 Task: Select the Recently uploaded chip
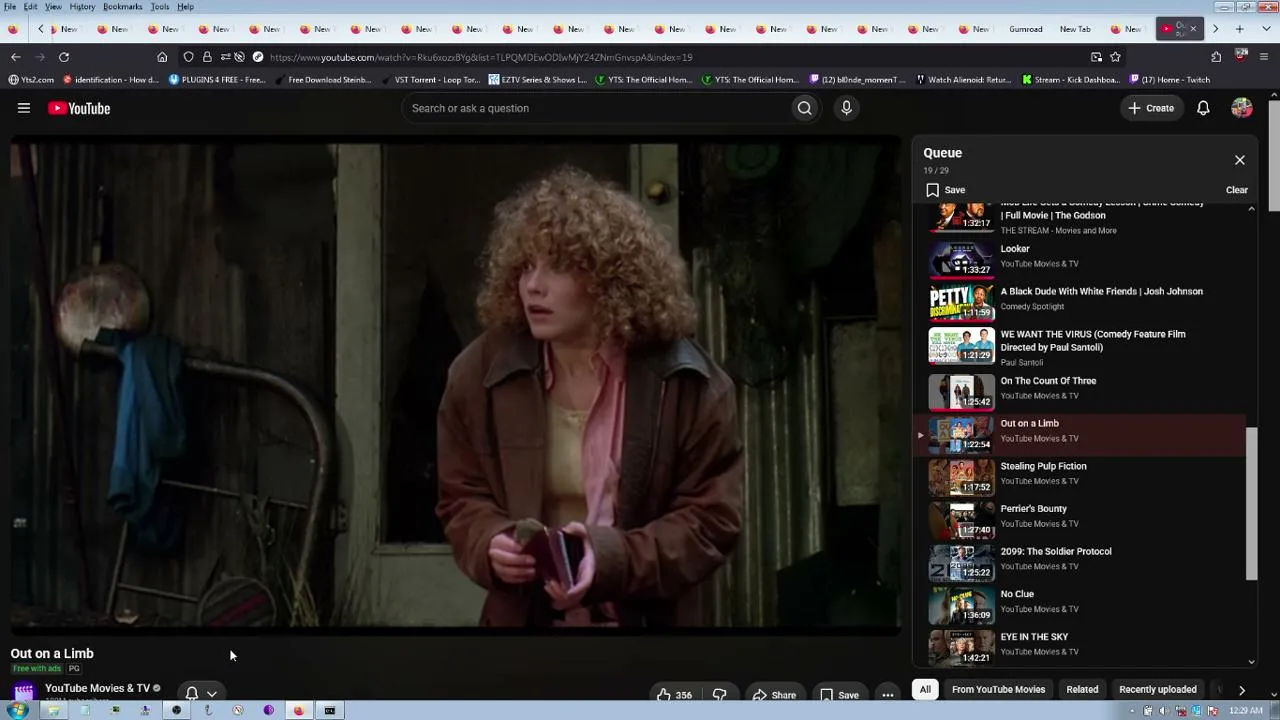coord(1158,689)
